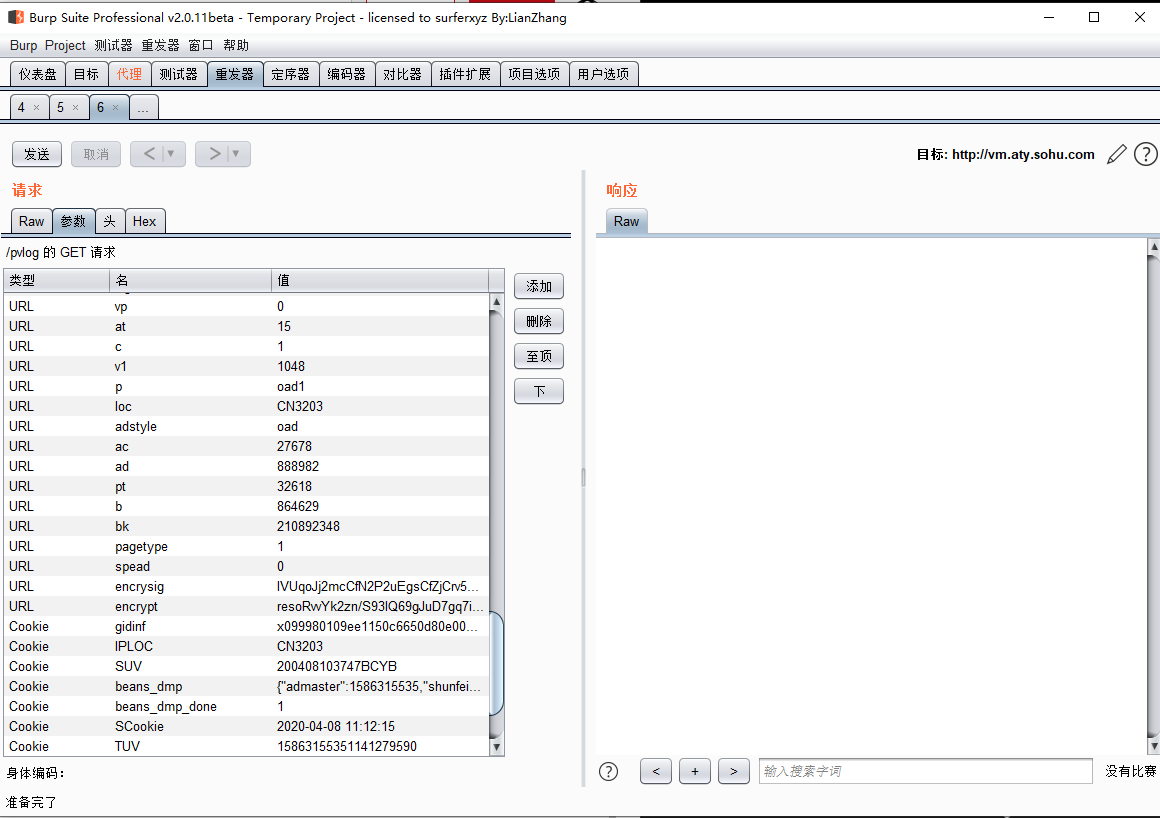Sort parameters by 值 column header

point(380,280)
